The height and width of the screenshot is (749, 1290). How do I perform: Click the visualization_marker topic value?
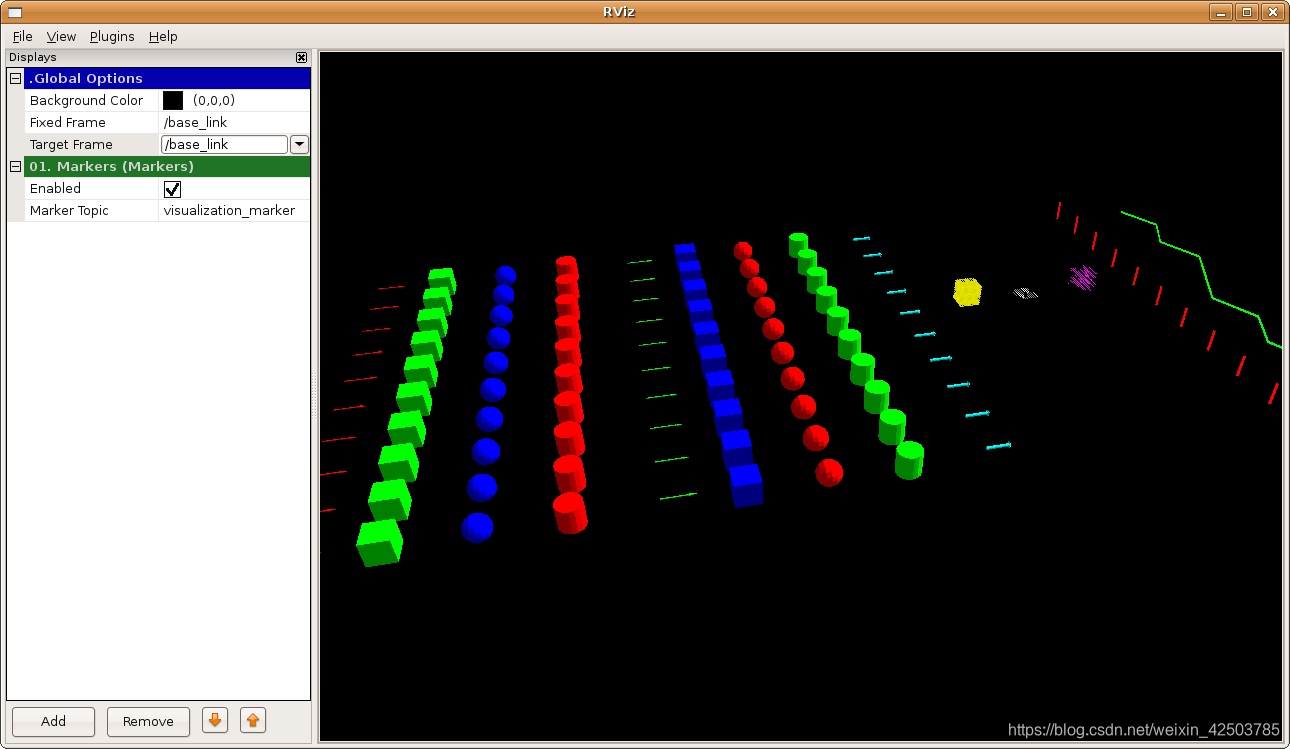229,210
